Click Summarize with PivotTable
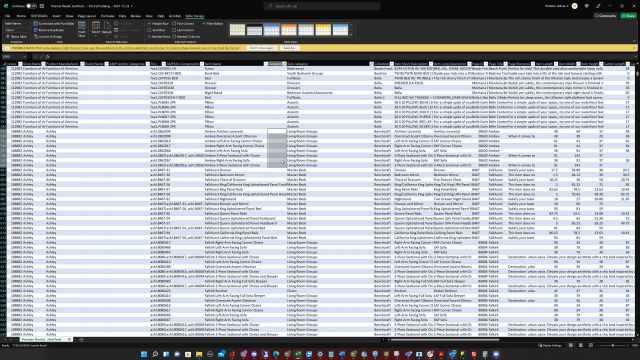The width and height of the screenshot is (640, 360). (53, 24)
